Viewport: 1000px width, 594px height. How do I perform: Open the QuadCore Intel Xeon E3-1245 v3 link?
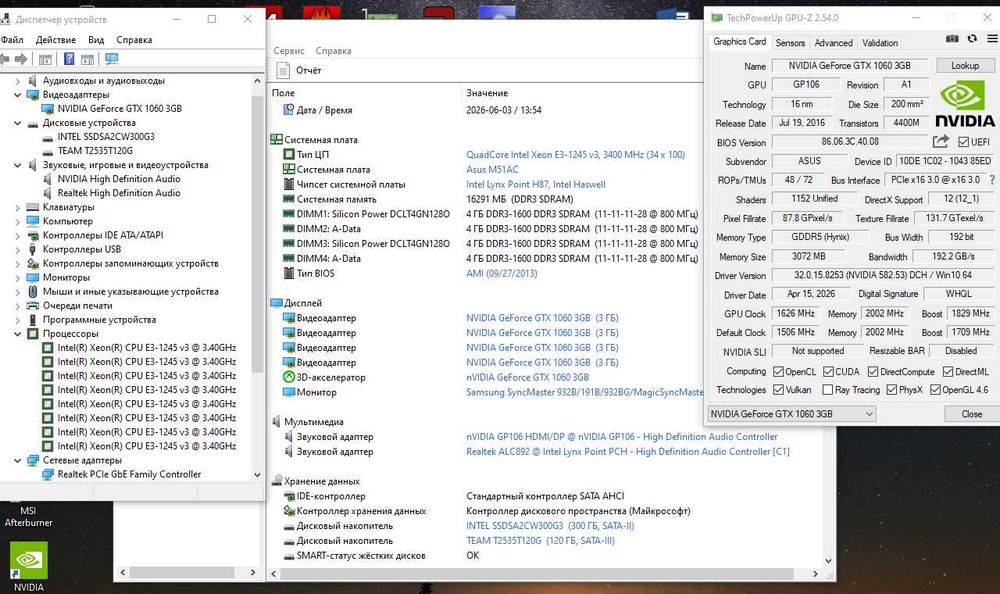[575, 154]
